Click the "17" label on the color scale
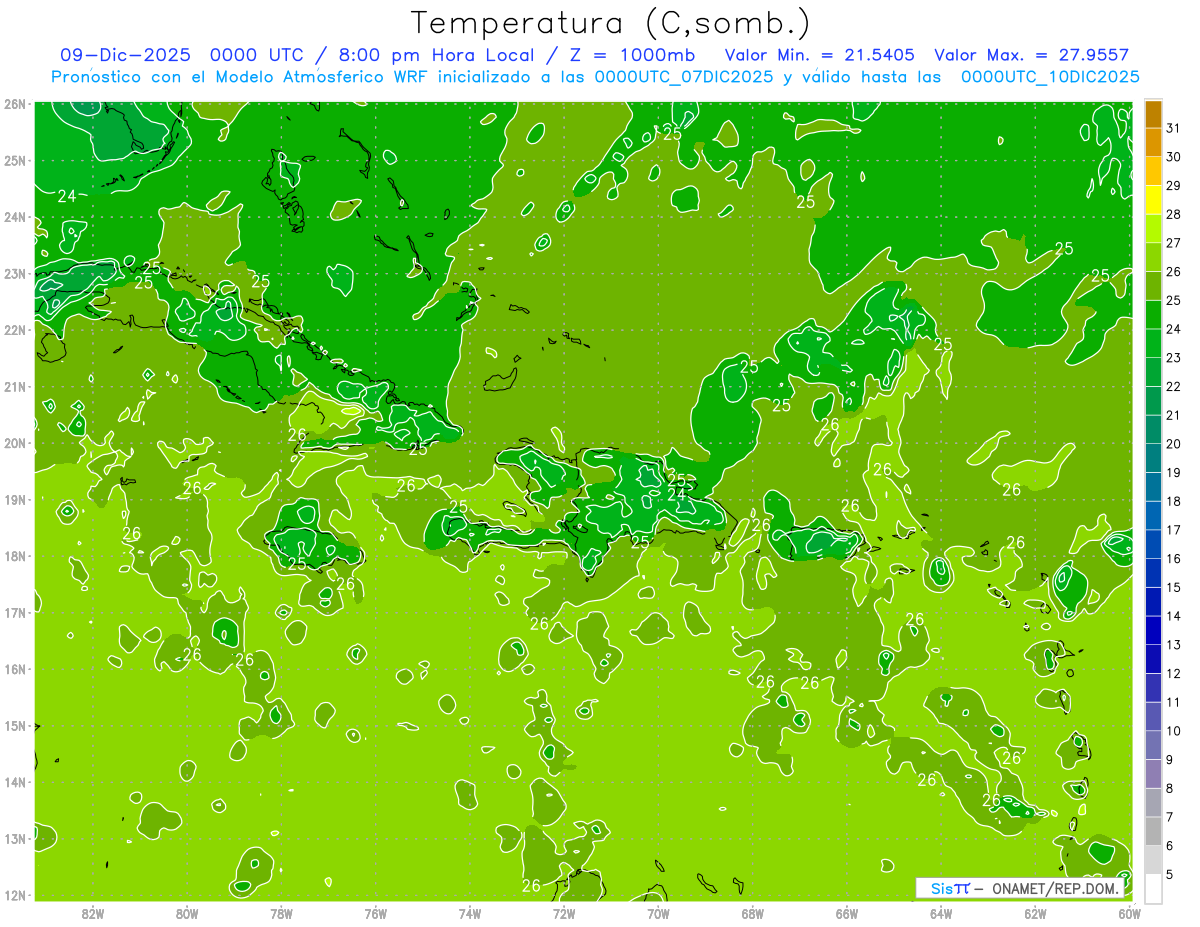 click(x=1173, y=530)
